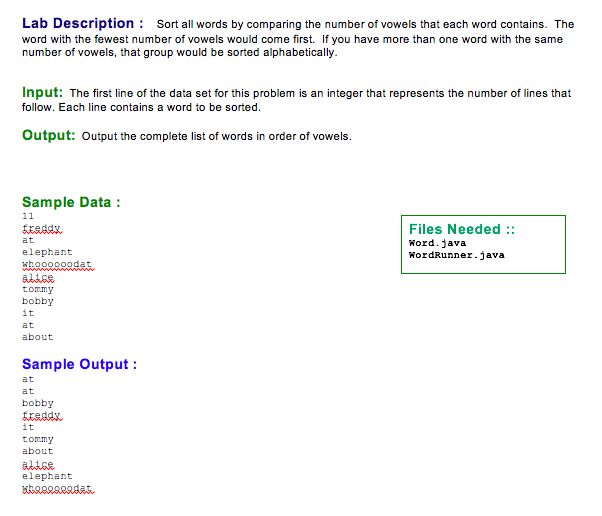
Task: Click "alice" in the Sample Output list
Action: [x=38, y=464]
